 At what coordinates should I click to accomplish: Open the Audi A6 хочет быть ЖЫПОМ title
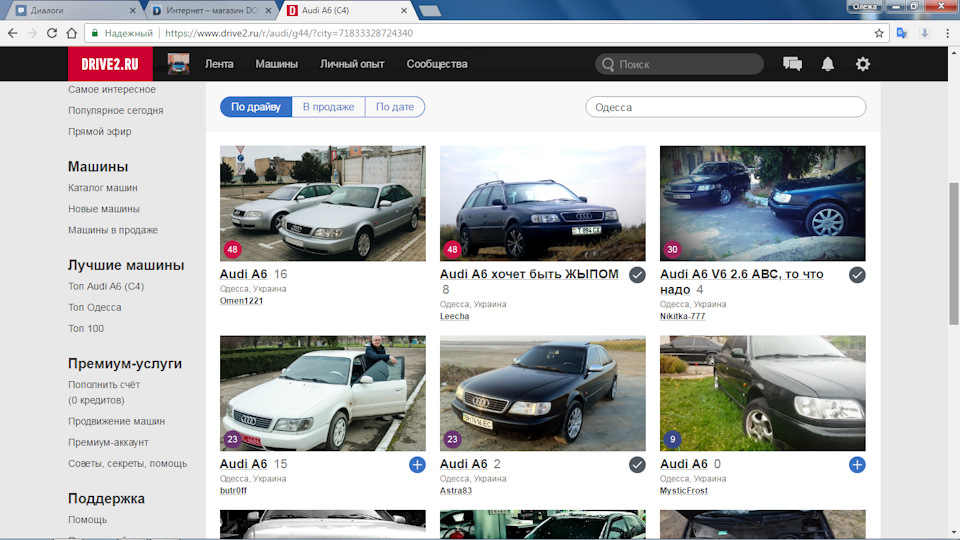[529, 274]
